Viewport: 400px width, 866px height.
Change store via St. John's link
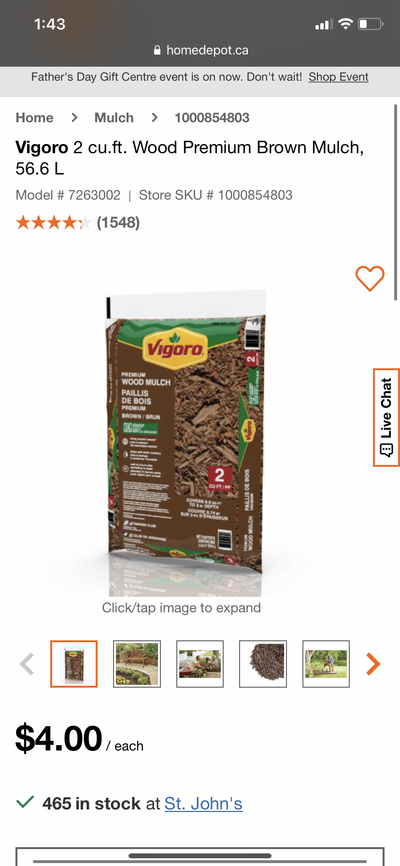pyautogui.click(x=203, y=803)
